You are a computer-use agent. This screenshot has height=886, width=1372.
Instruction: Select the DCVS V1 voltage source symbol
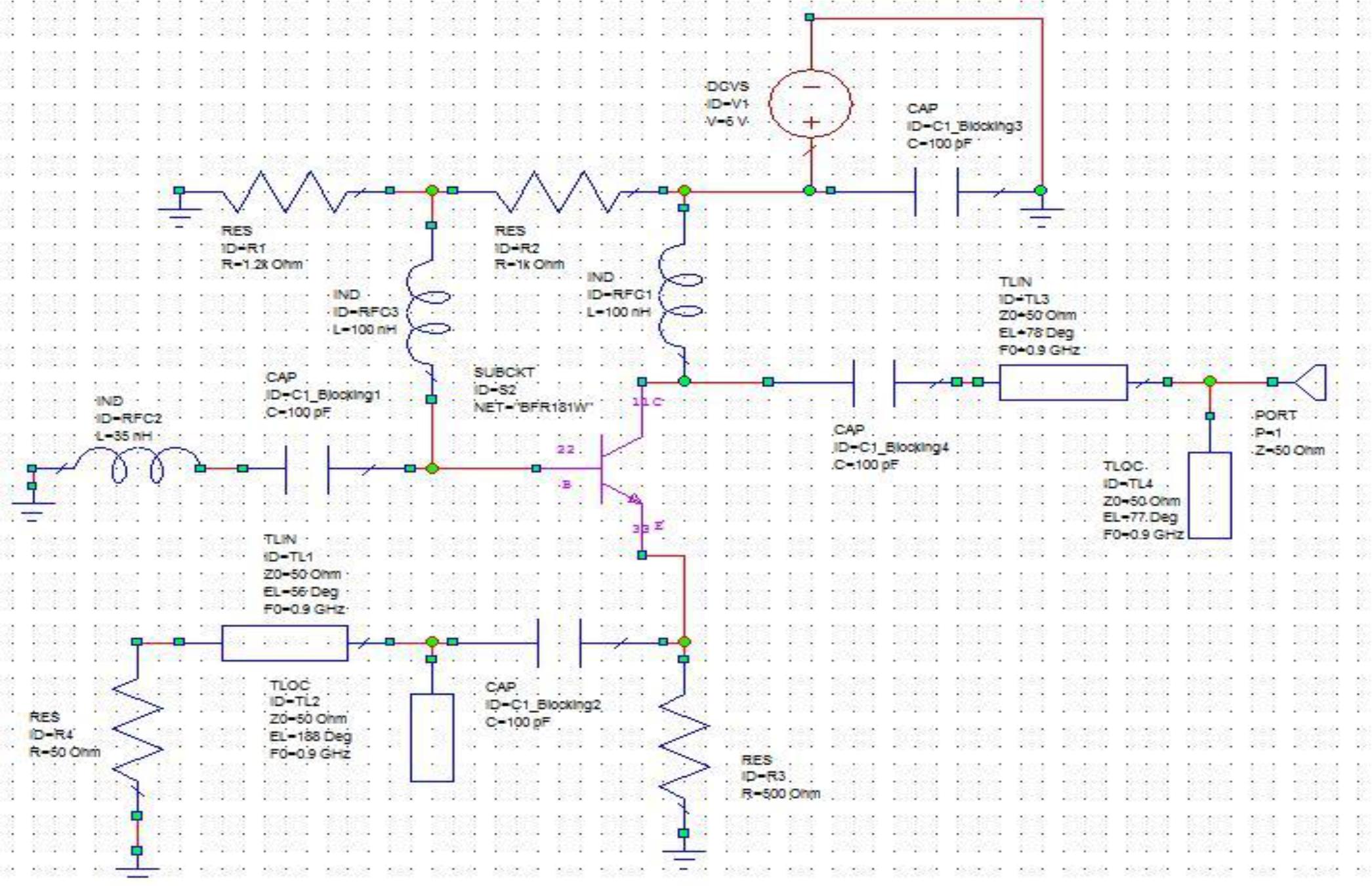[810, 104]
